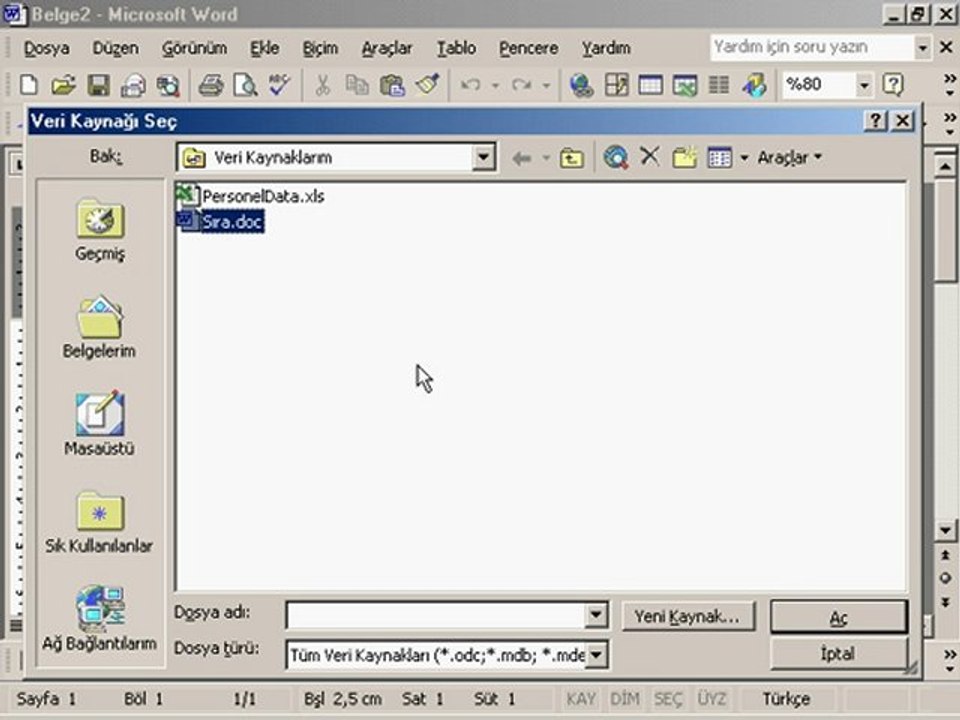Viewport: 960px width, 720px height.
Task: Click the Tables and Borders icon
Action: [x=616, y=84]
